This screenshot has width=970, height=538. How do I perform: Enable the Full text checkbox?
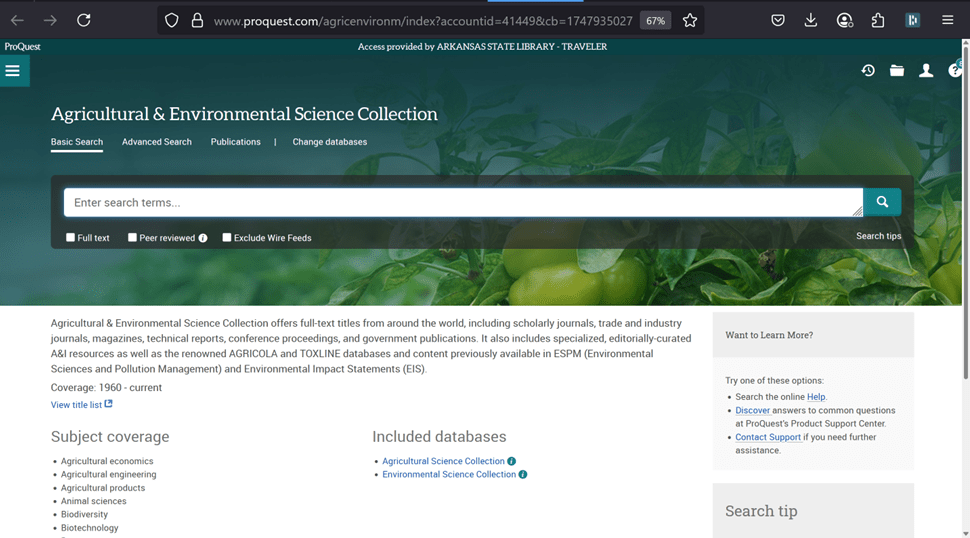[x=71, y=238]
